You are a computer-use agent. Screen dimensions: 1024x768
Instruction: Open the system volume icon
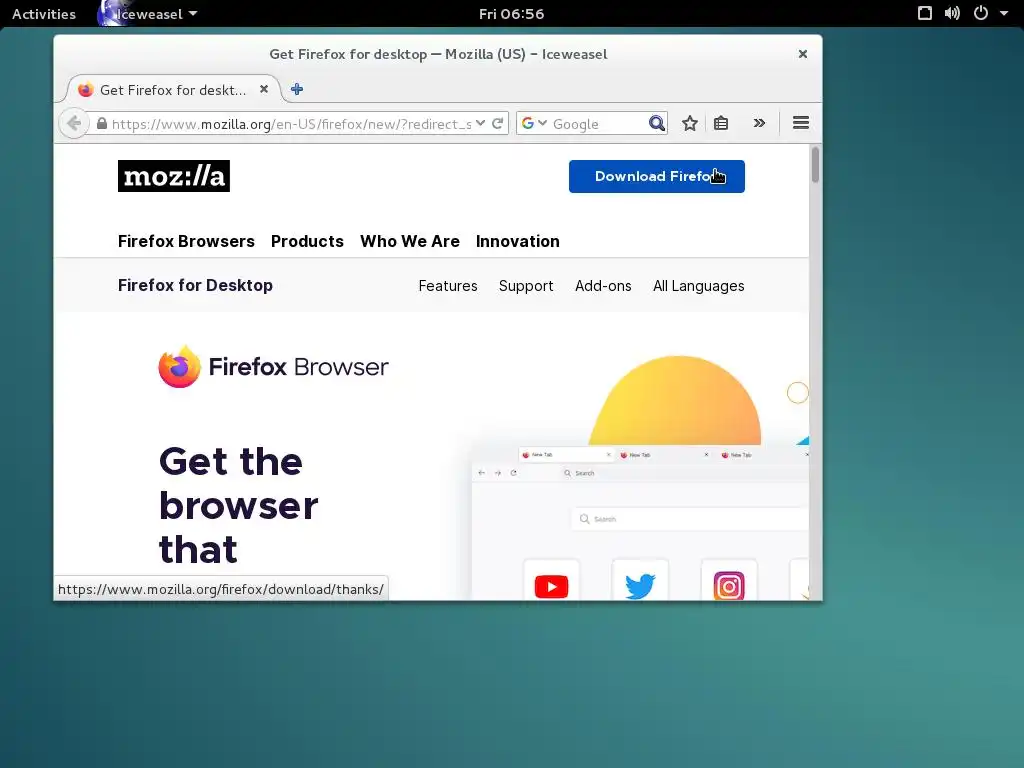point(952,13)
